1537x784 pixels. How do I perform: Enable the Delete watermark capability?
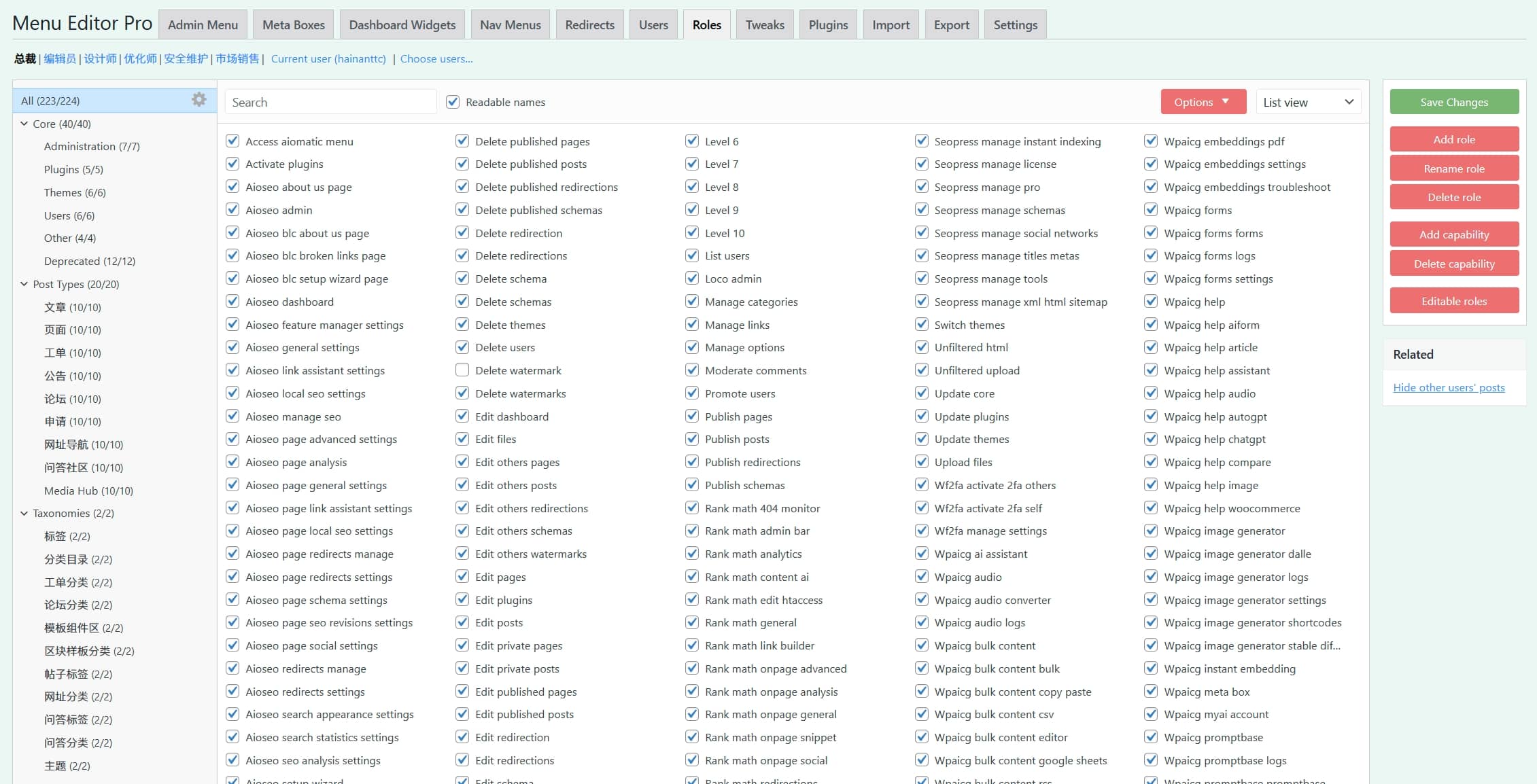coord(462,370)
